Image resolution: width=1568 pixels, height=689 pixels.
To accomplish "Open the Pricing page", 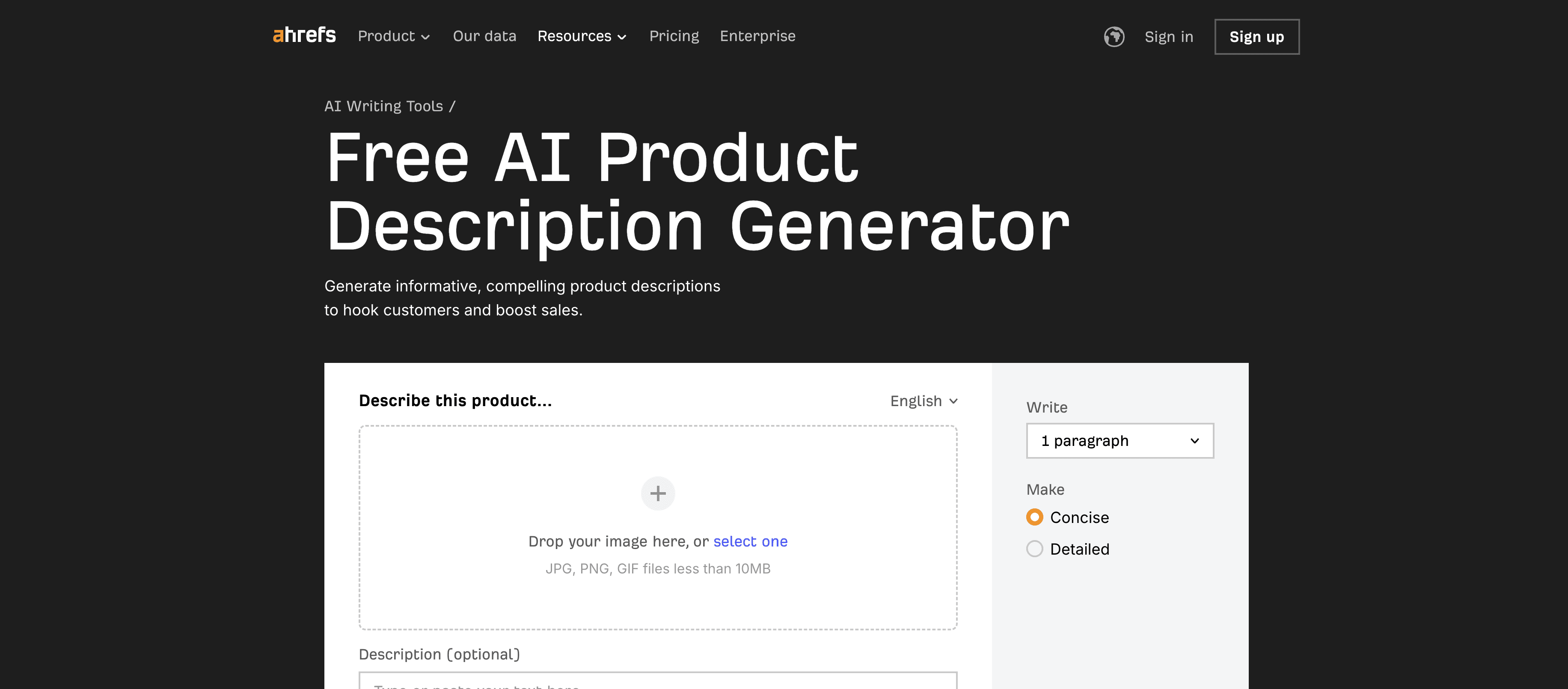I will coord(674,35).
